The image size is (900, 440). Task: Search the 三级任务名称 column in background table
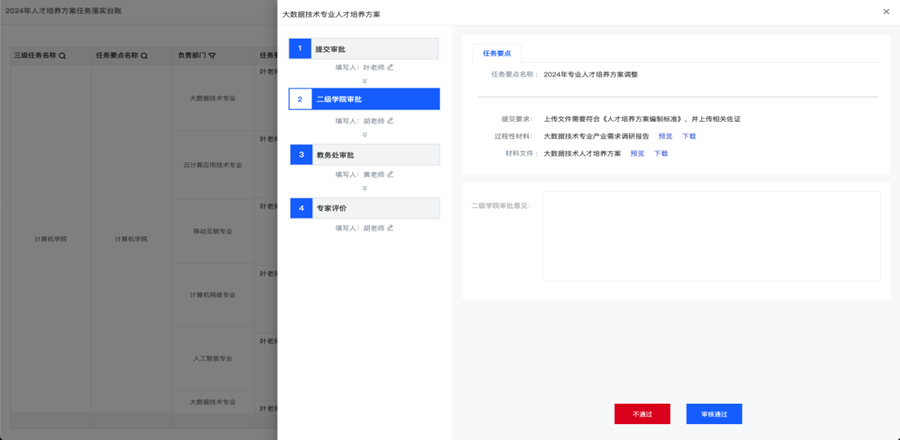62,56
